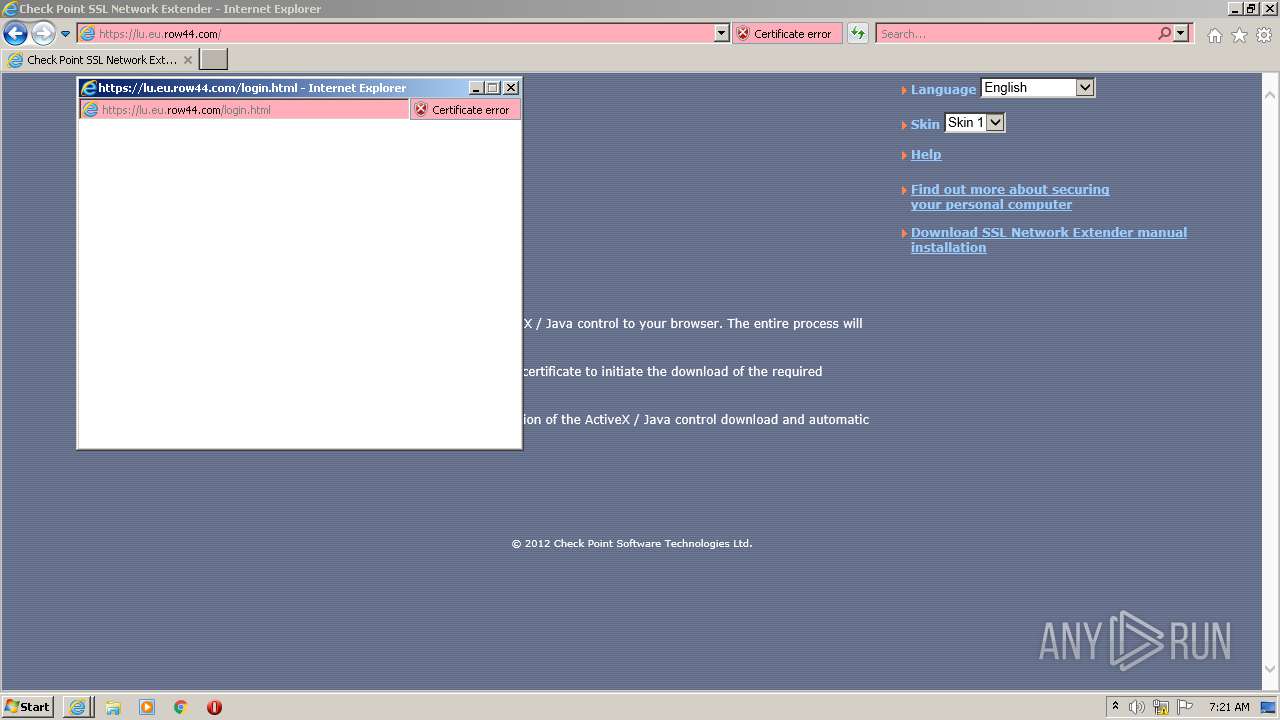Screen dimensions: 1280x720
Task: Minimize the main Internet Explorer window
Action: (x=1235, y=8)
